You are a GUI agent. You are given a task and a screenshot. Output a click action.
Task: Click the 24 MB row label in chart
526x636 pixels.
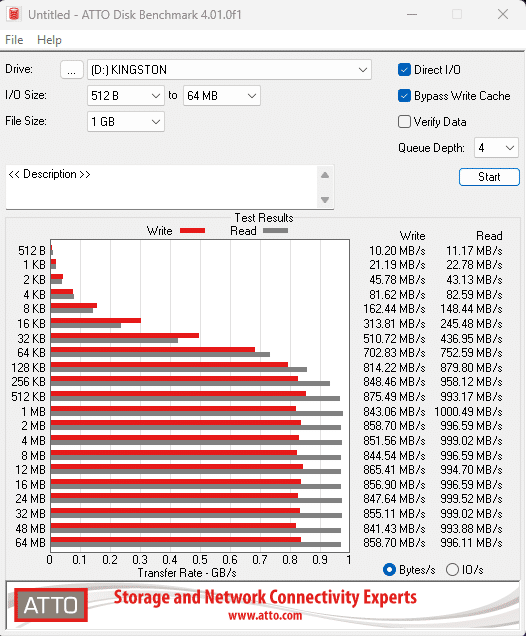[x=30, y=498]
